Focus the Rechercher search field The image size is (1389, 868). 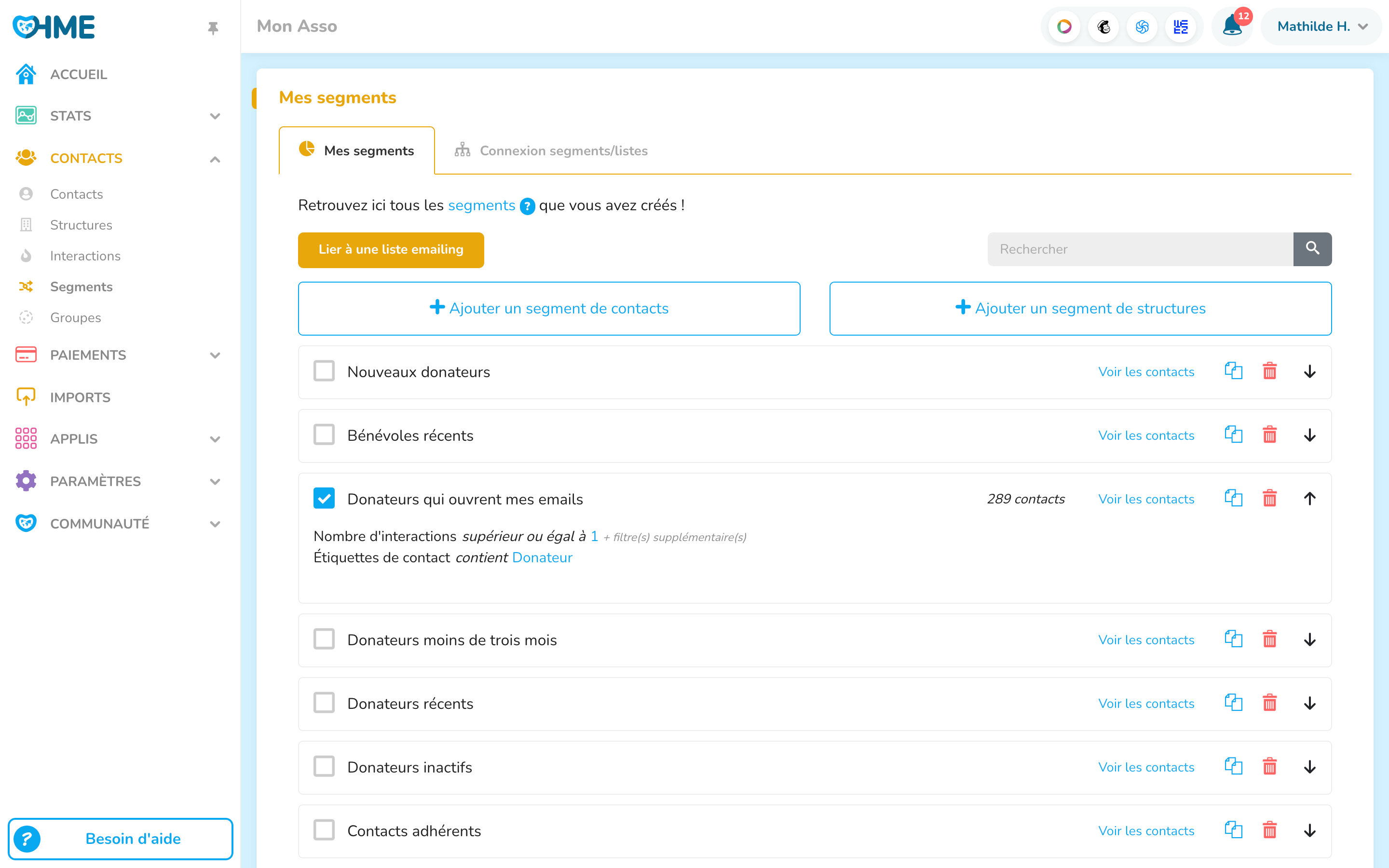pos(1140,249)
